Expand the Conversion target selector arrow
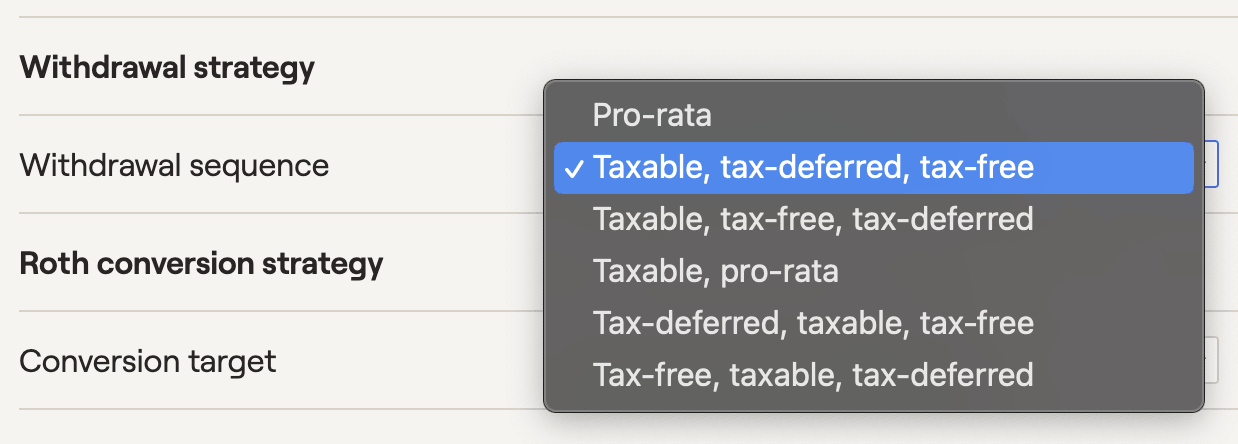 [1212, 360]
